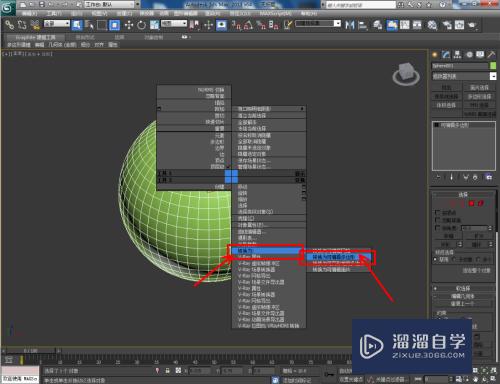Toggle Window/Crossing selection mode

tap(114, 25)
